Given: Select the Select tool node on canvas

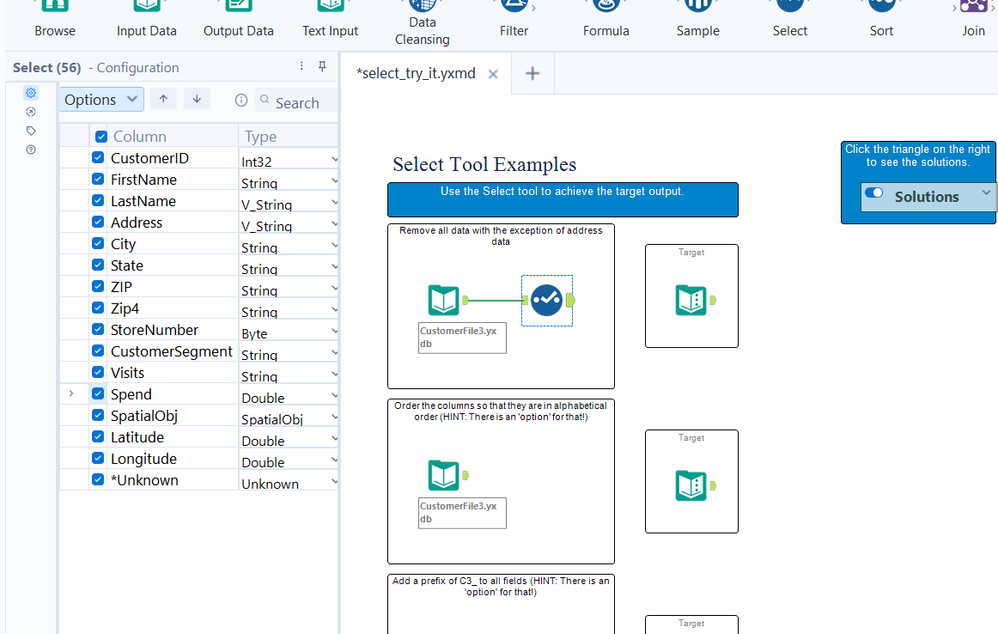Looking at the screenshot, I should pyautogui.click(x=547, y=300).
